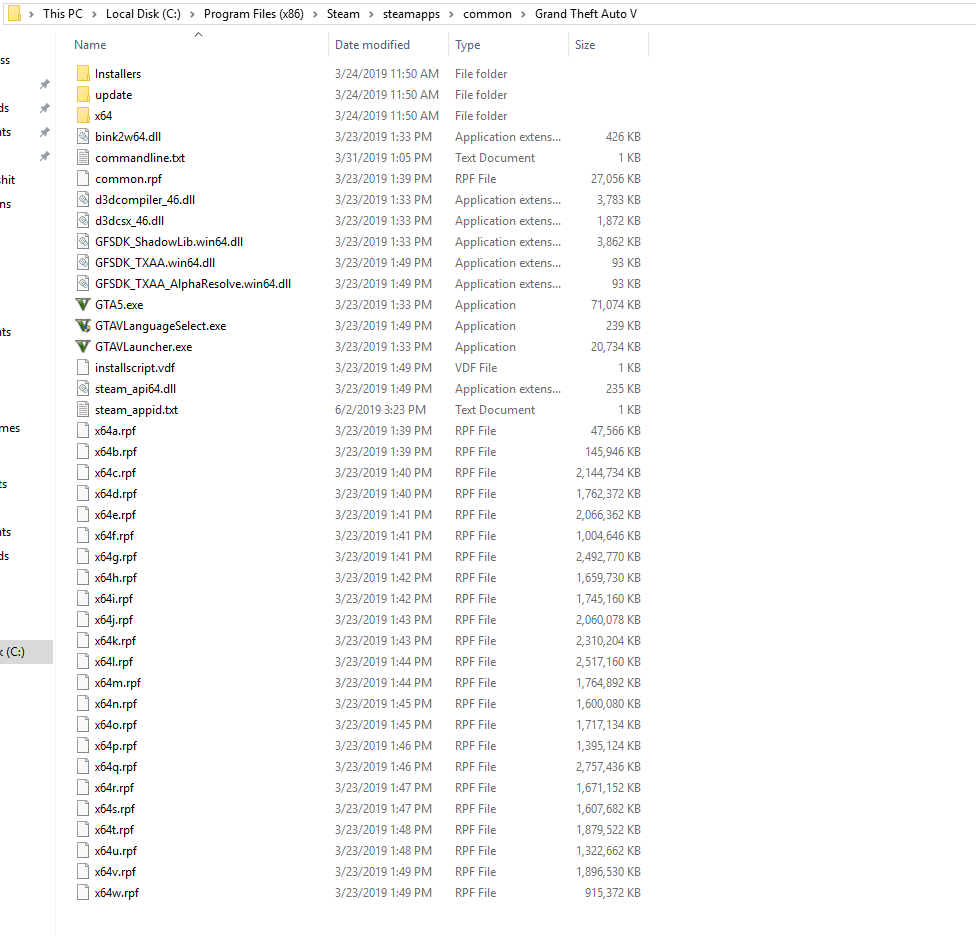Select file name x64k.rpf
Image resolution: width=976 pixels, height=936 pixels.
tap(115, 640)
